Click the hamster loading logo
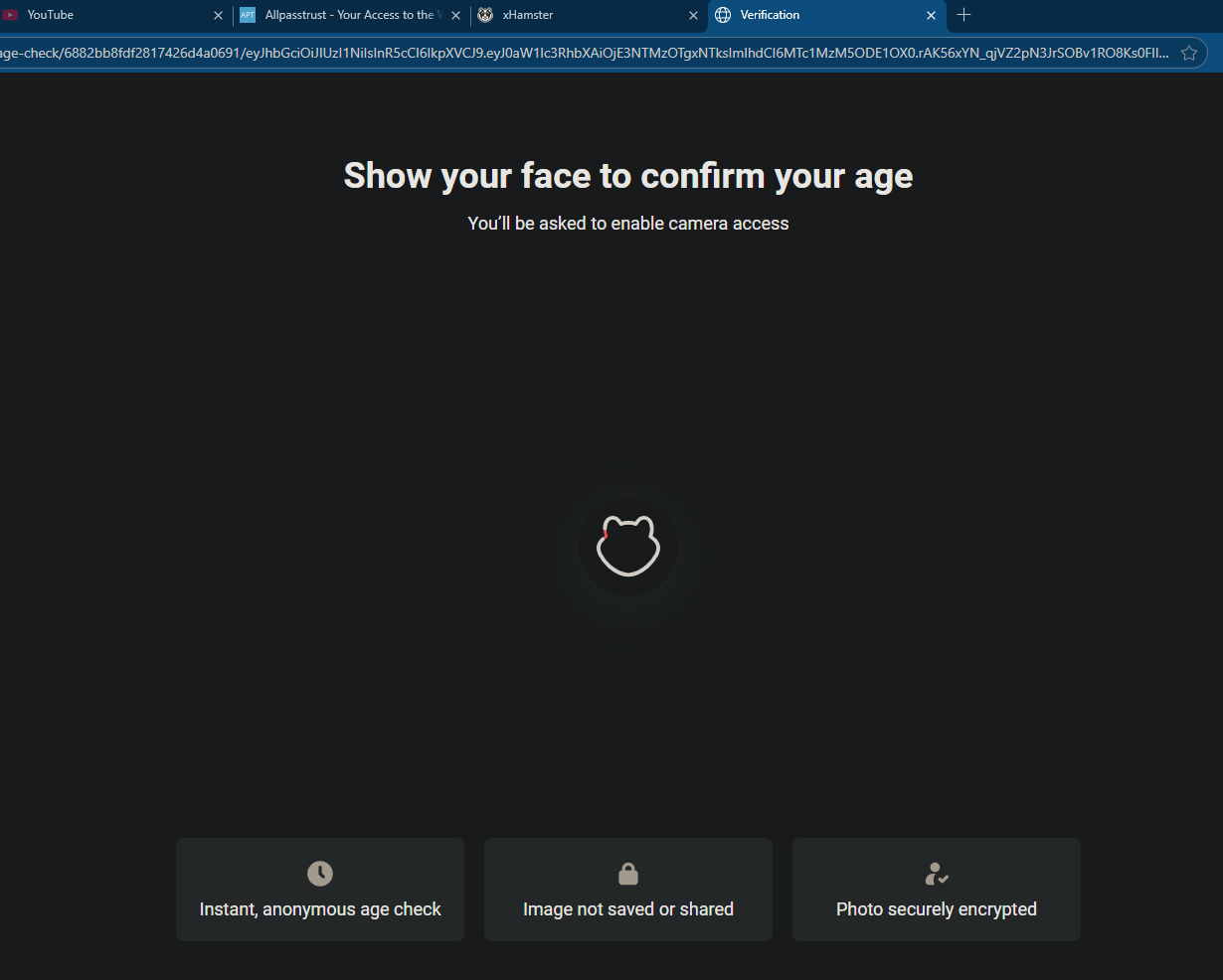The image size is (1223, 980). click(628, 547)
